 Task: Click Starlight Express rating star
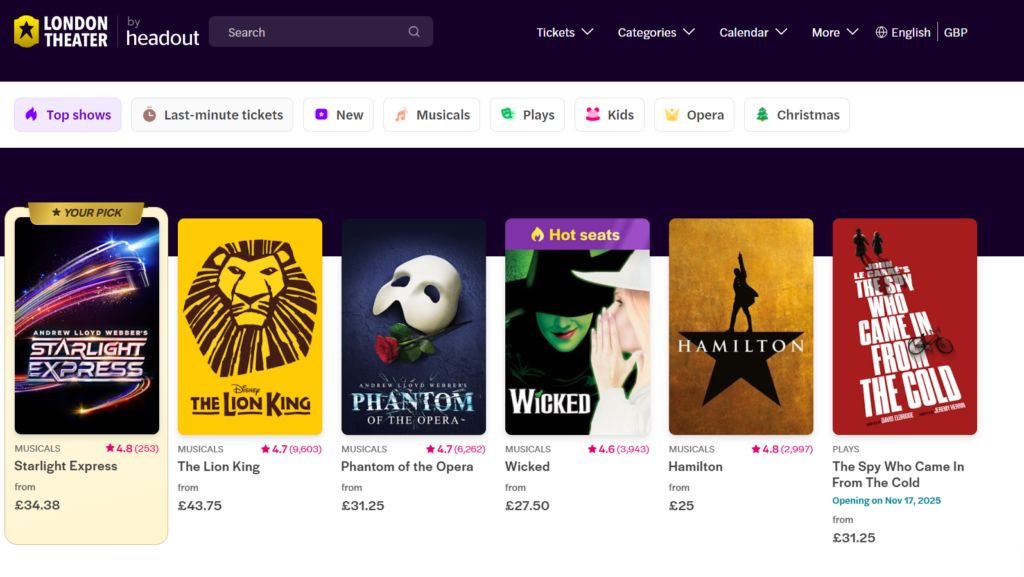110,448
